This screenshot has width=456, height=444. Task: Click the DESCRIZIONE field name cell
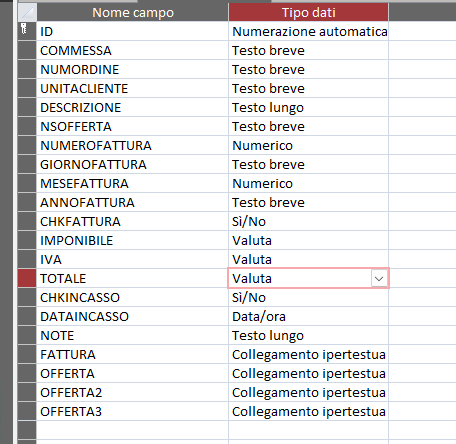click(x=133, y=108)
